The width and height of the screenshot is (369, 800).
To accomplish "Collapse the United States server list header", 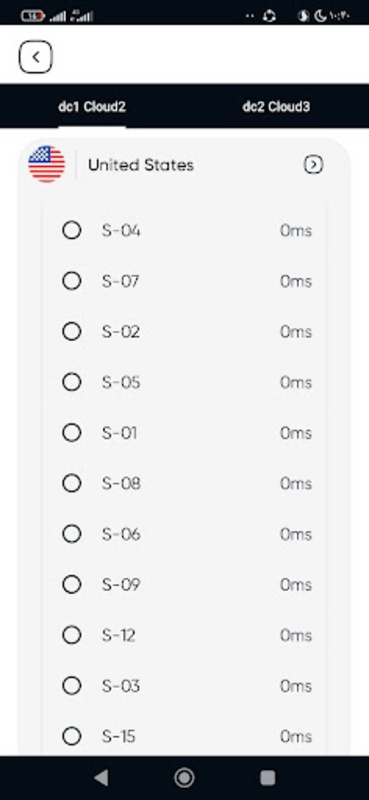I will coord(184,165).
